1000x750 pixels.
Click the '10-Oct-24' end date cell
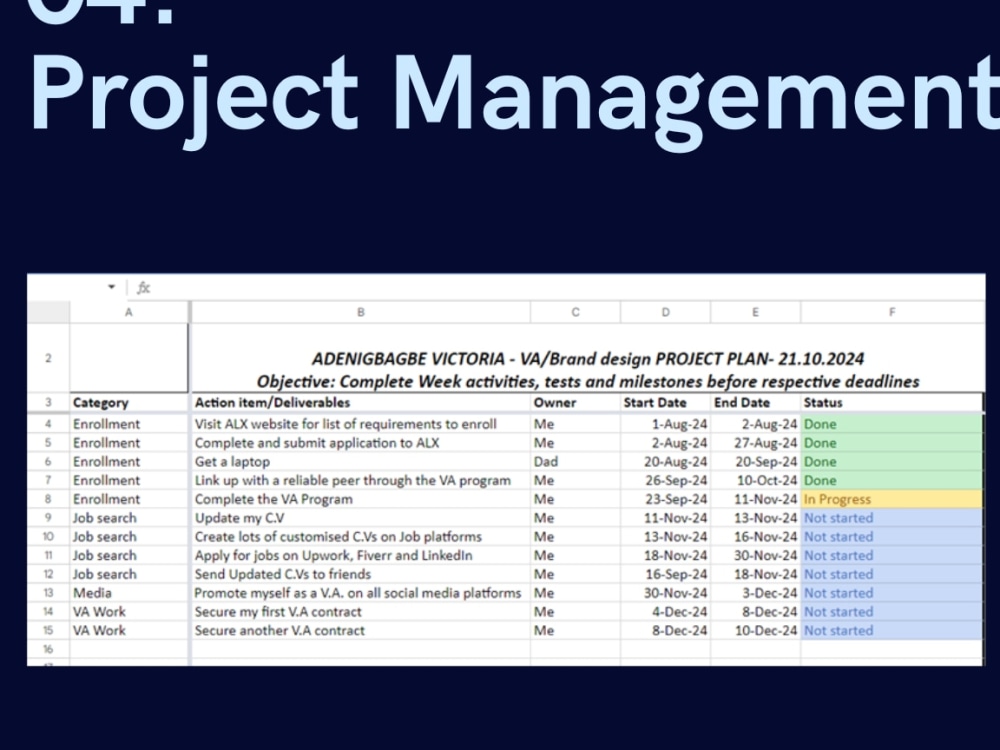tap(755, 481)
